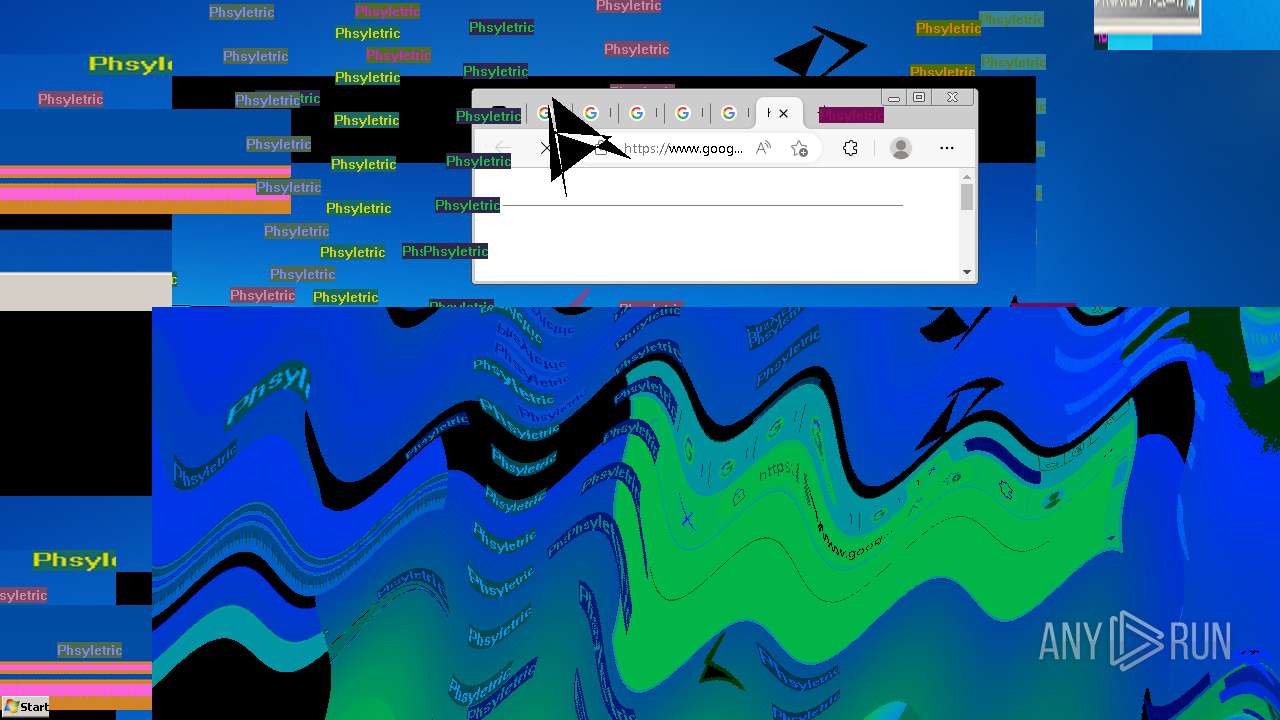
Task: Open the Extensions puzzle icon
Action: click(850, 148)
